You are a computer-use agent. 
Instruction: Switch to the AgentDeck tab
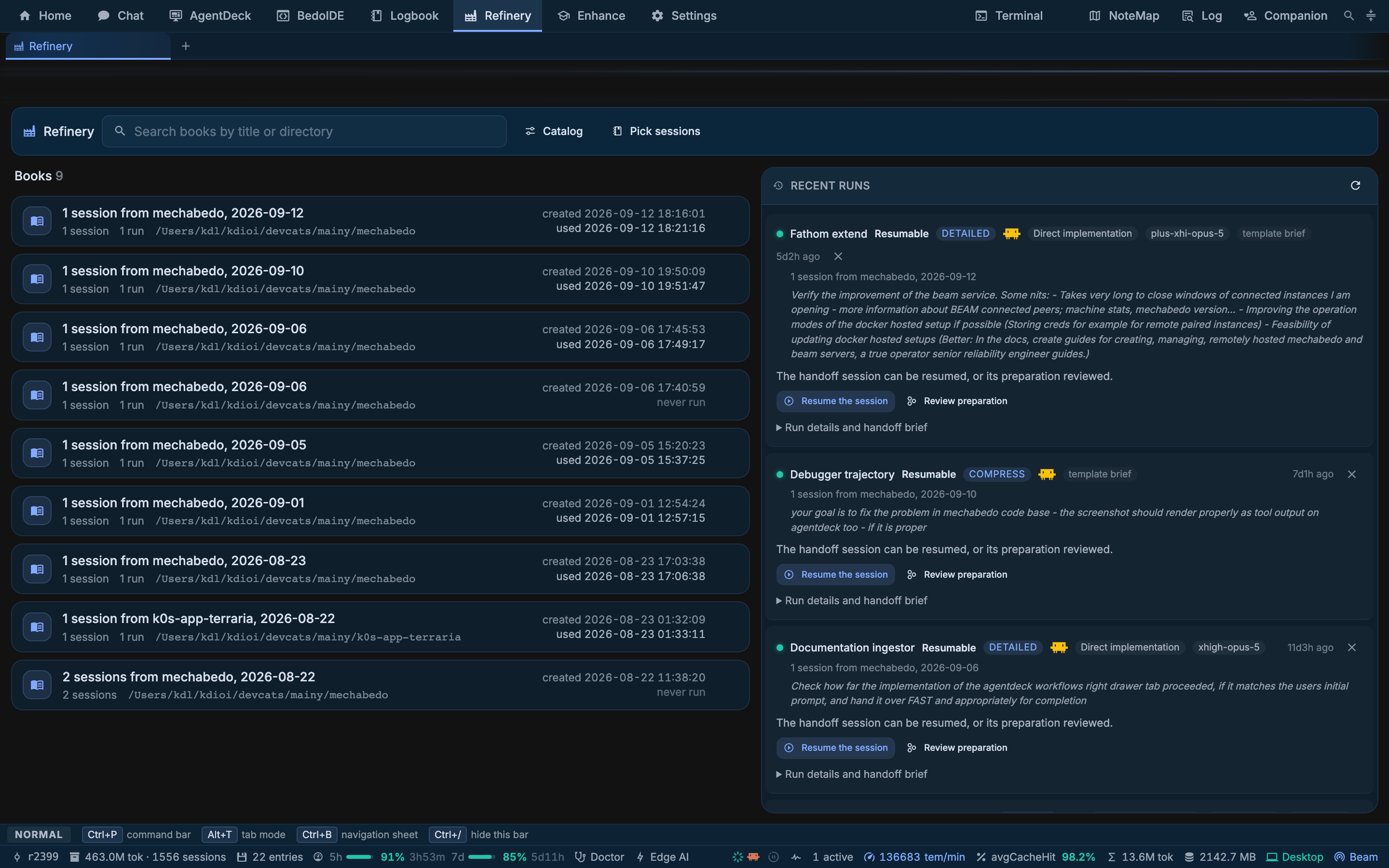pos(210,15)
